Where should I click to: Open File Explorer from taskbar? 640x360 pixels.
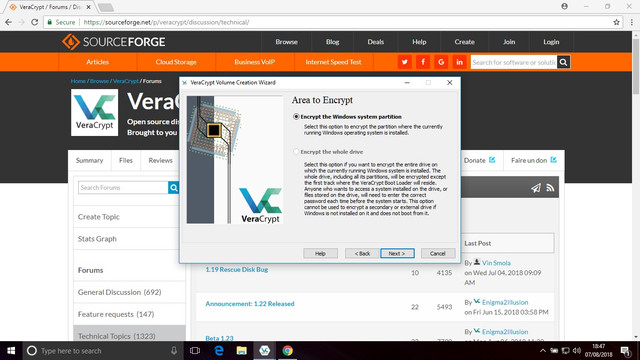242,351
